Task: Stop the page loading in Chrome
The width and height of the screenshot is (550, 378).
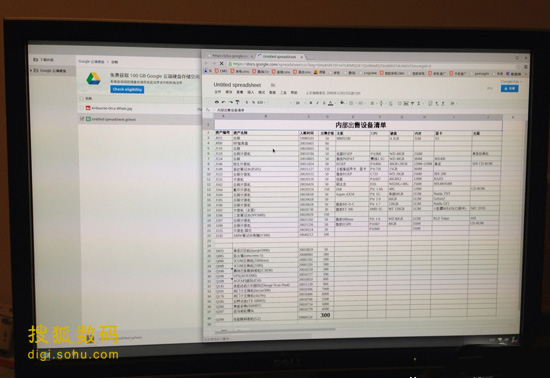Action: (222, 63)
